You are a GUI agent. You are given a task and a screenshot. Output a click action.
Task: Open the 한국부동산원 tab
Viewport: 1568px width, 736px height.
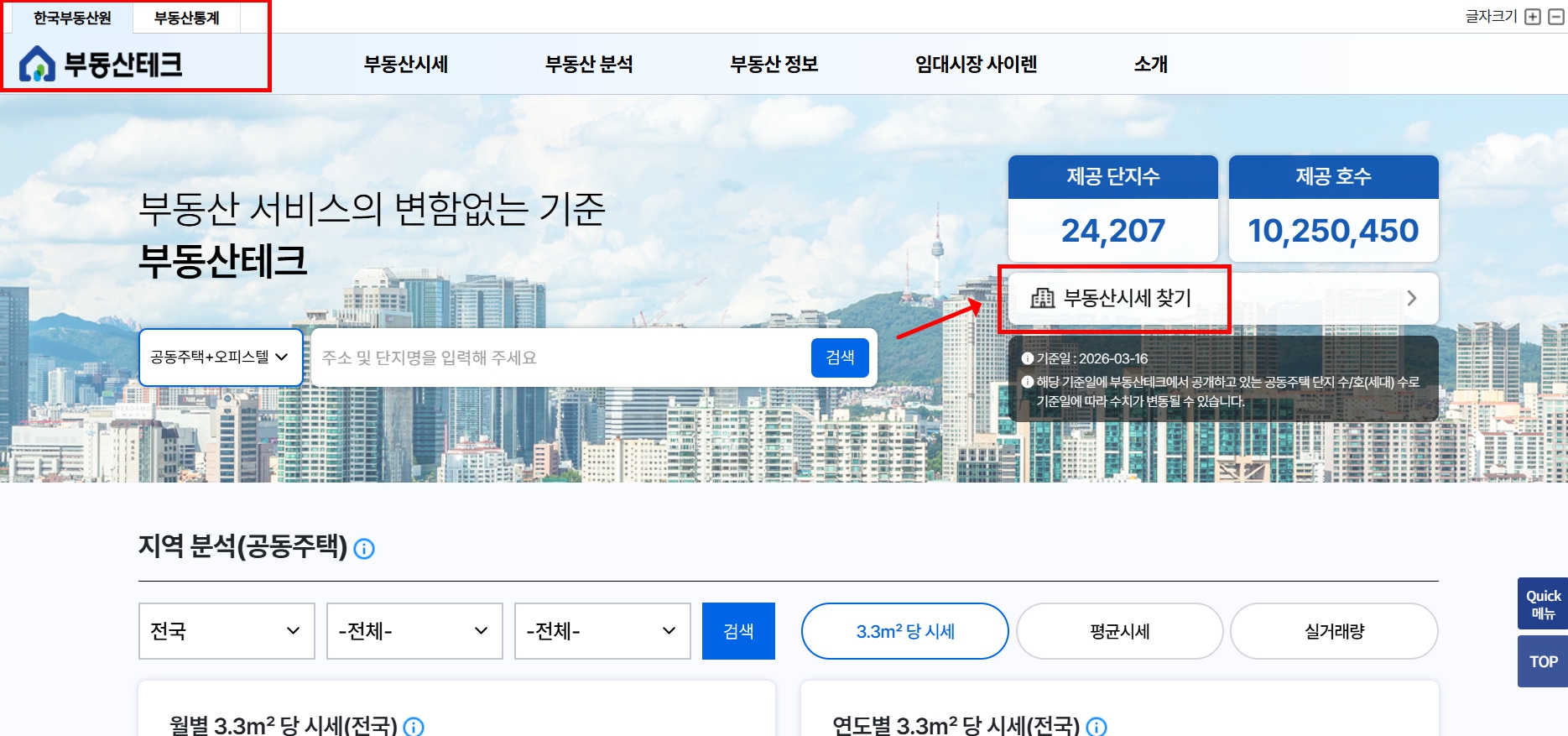(x=72, y=18)
